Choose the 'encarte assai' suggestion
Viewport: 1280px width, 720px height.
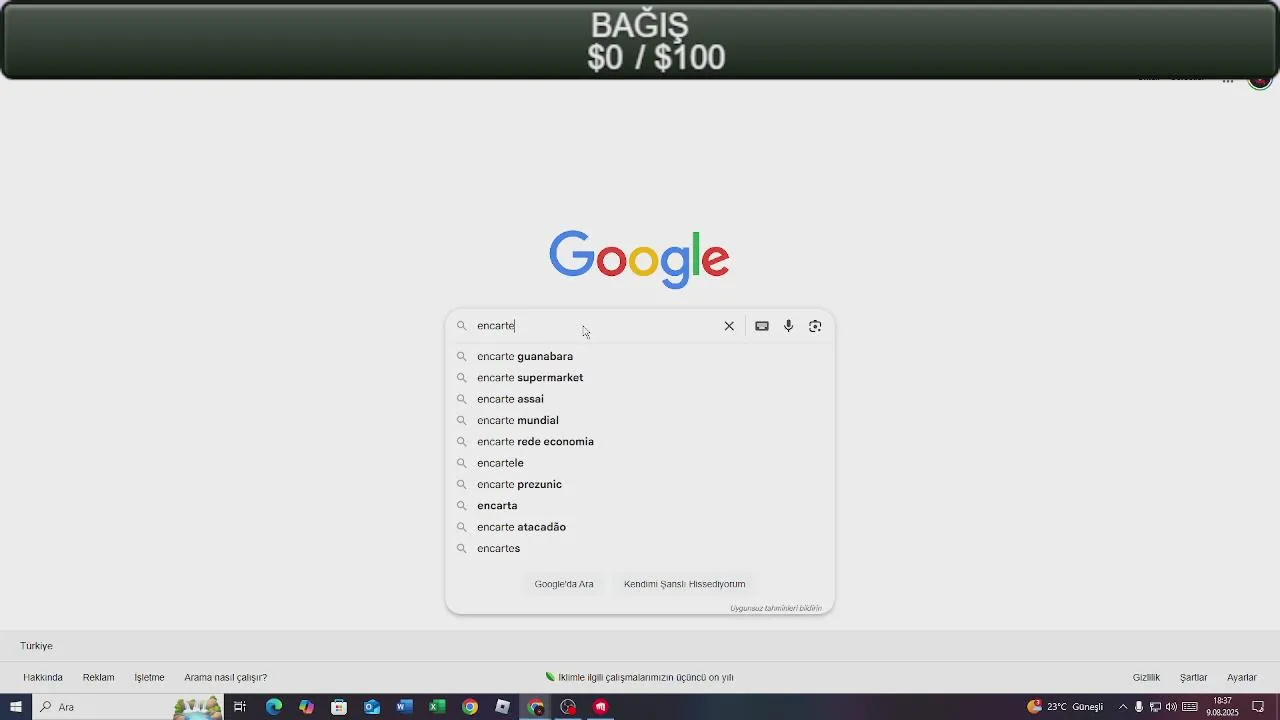click(640, 399)
